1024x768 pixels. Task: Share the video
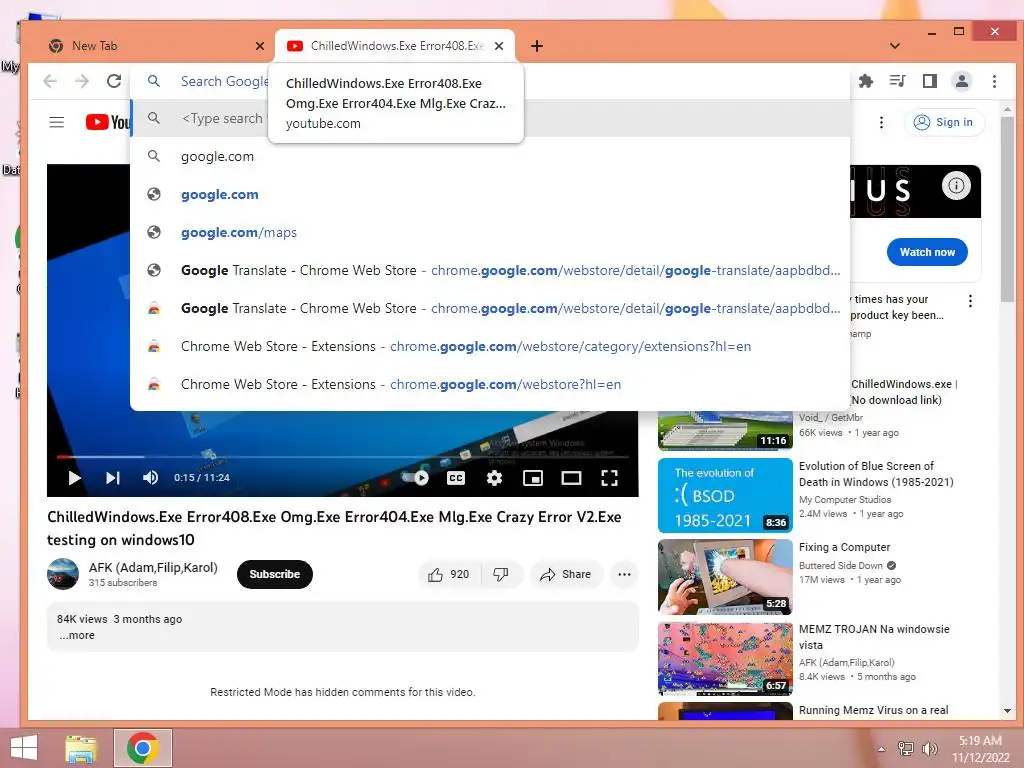[566, 574]
